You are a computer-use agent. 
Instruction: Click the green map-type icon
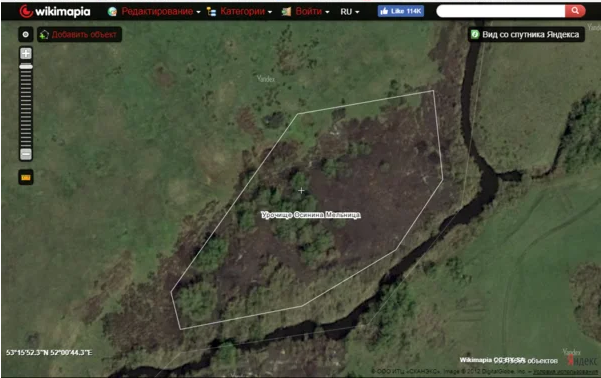(475, 35)
